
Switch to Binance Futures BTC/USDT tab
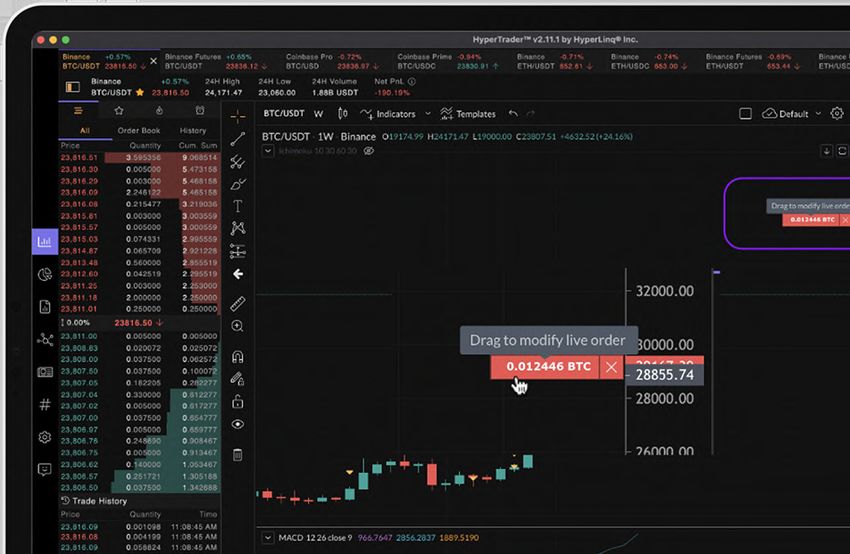(216, 61)
